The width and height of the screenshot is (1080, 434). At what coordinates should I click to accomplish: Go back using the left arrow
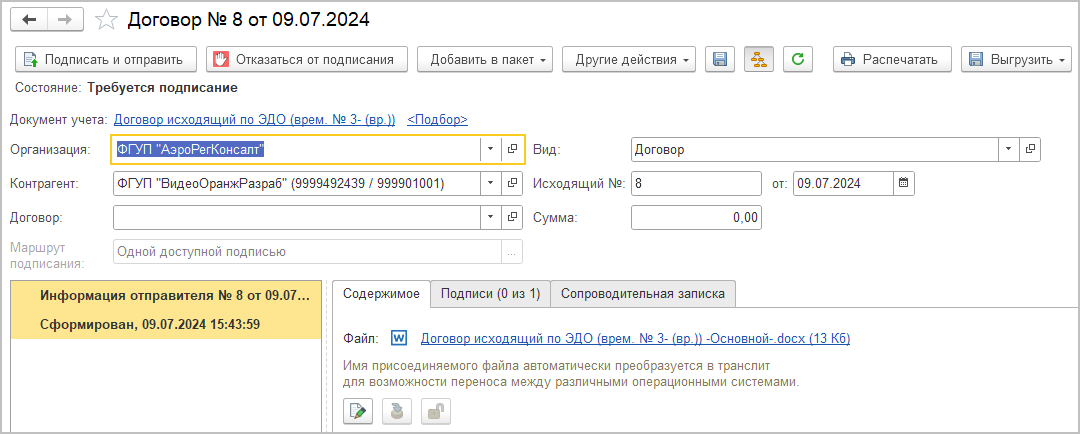[31, 19]
